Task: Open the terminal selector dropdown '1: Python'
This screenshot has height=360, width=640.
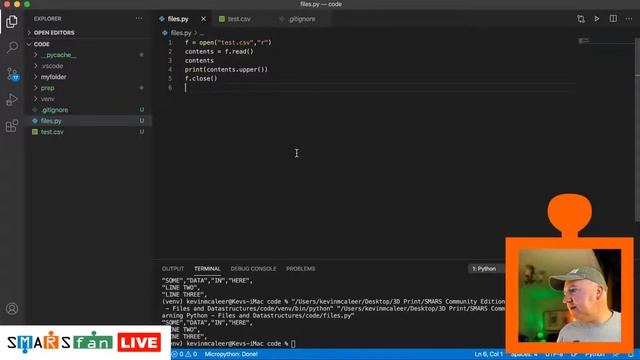Action: click(x=486, y=269)
